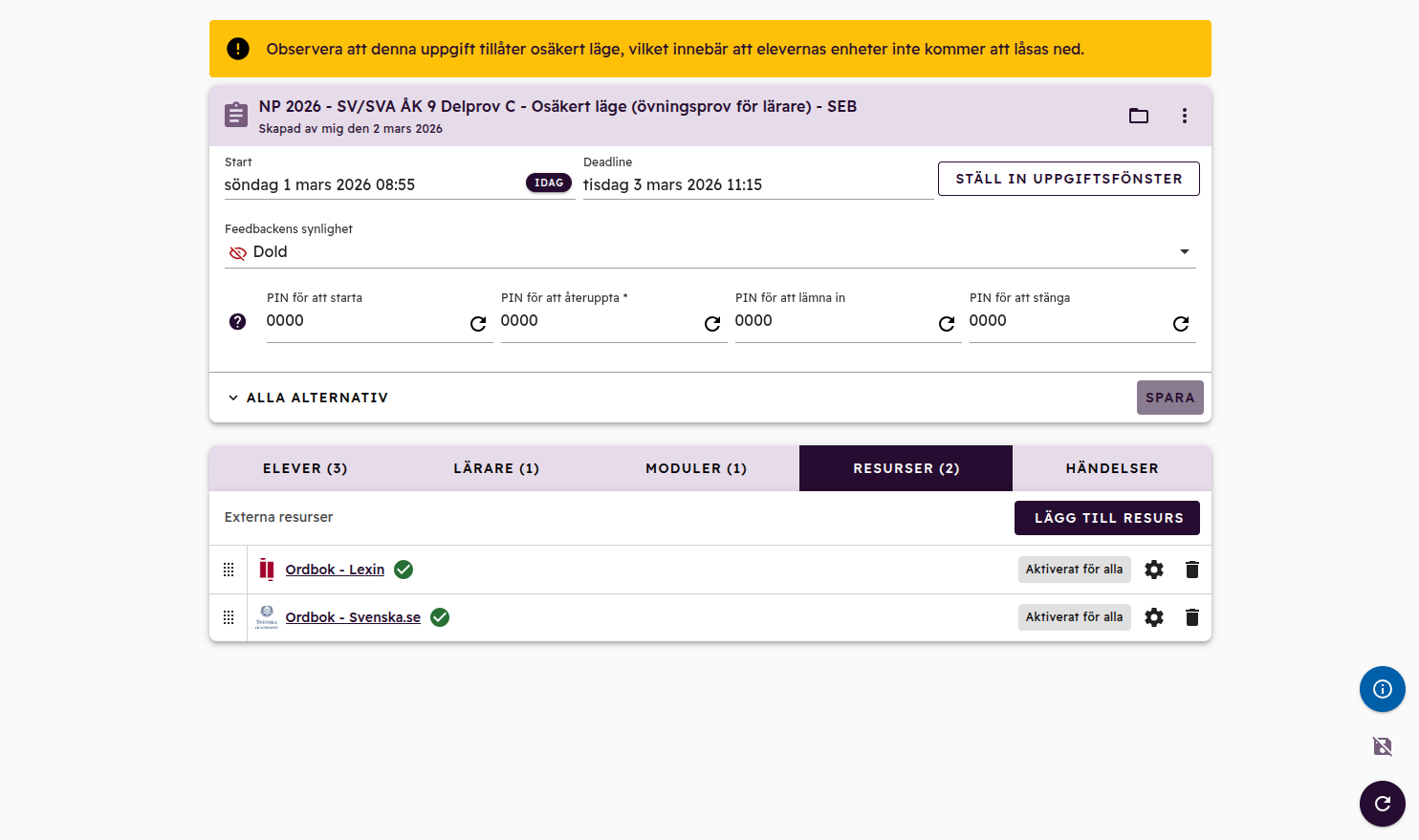Open the three-dot more options menu
This screenshot has height=840, width=1419.
click(1184, 116)
